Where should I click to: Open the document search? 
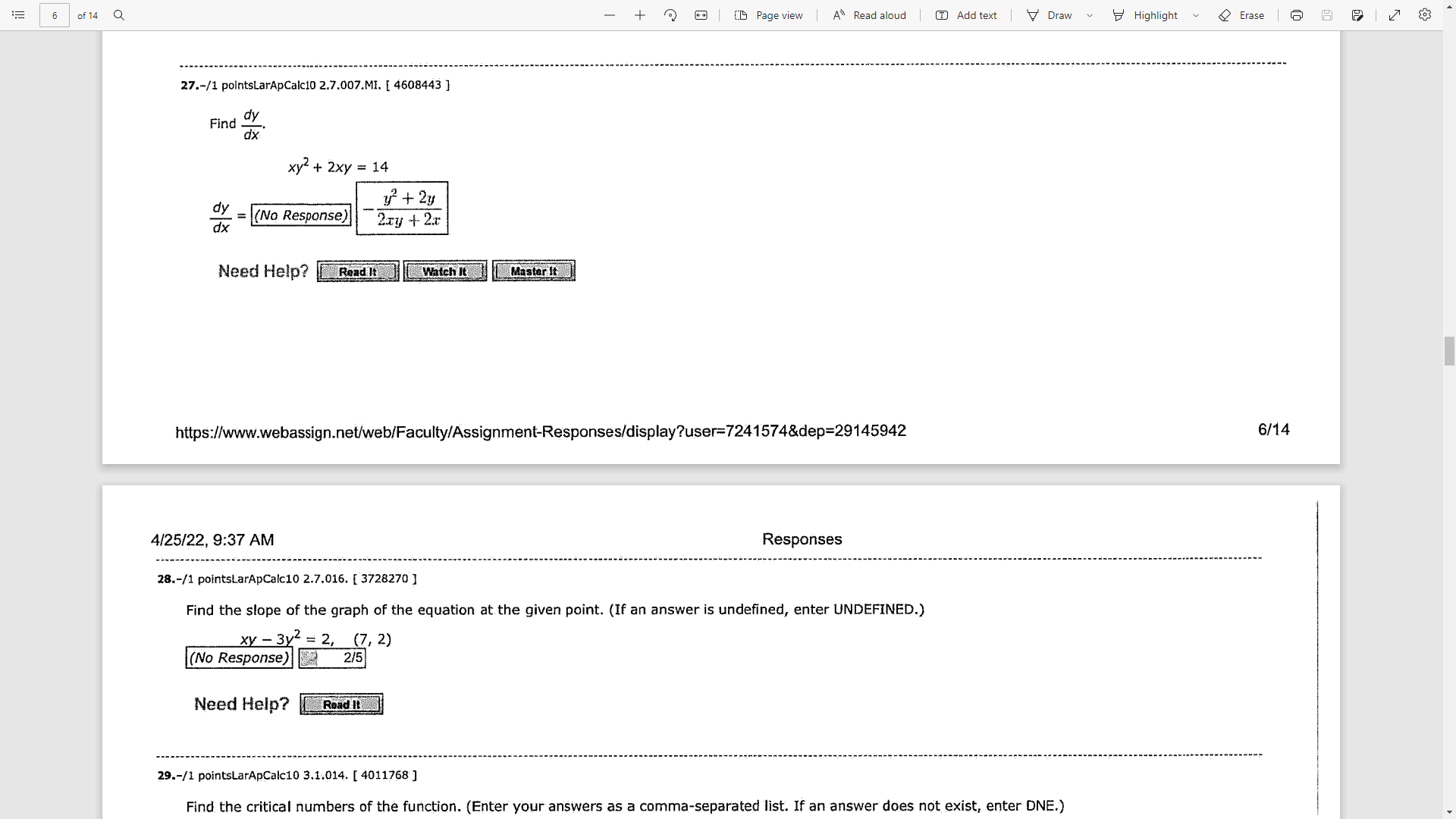tap(119, 15)
